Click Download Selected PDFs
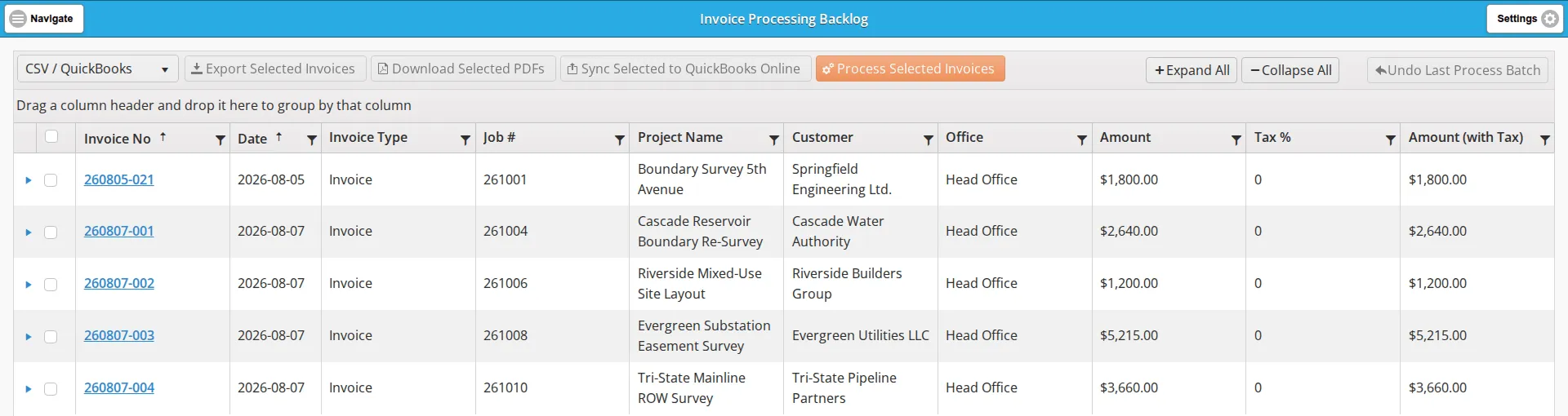This screenshot has height=416, width=1568. [x=462, y=69]
